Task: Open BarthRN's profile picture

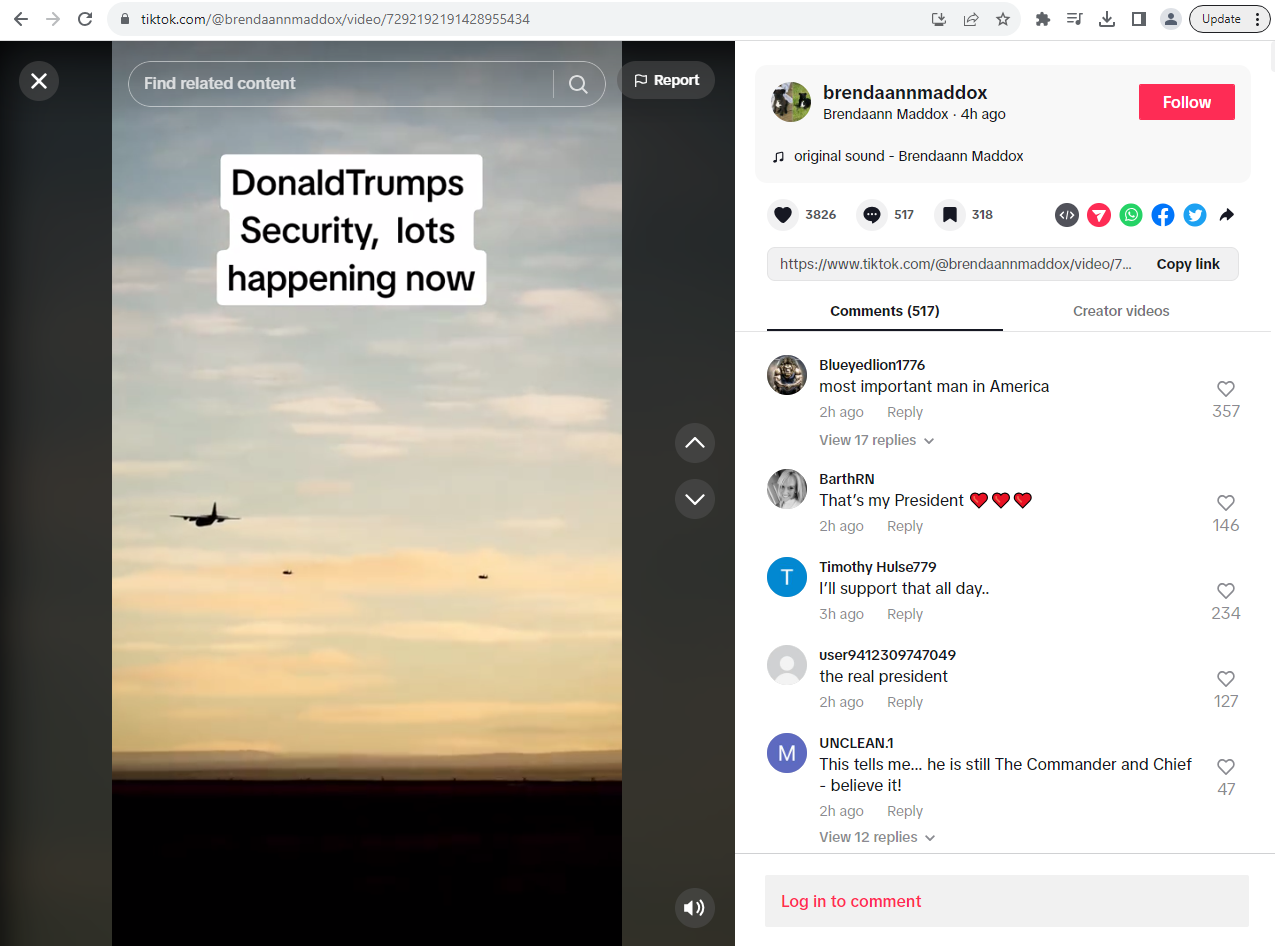Action: click(787, 489)
